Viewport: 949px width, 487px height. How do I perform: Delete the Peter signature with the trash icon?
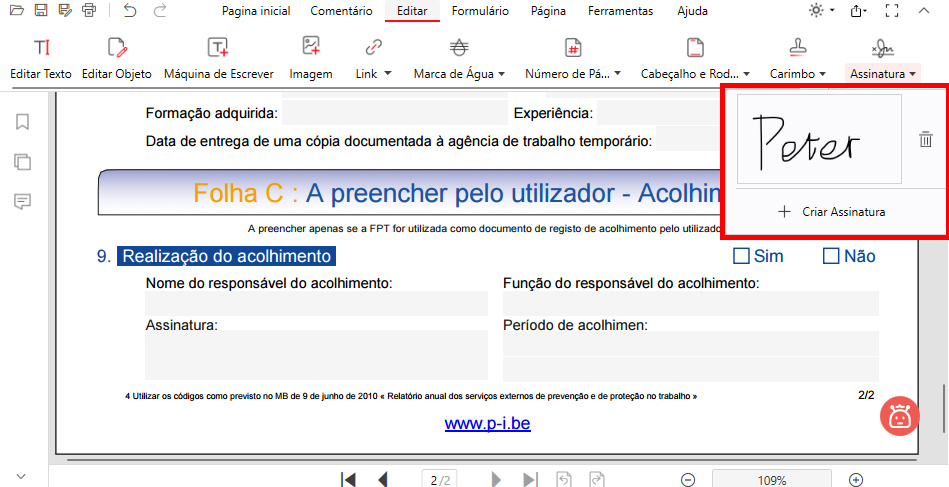(x=925, y=140)
